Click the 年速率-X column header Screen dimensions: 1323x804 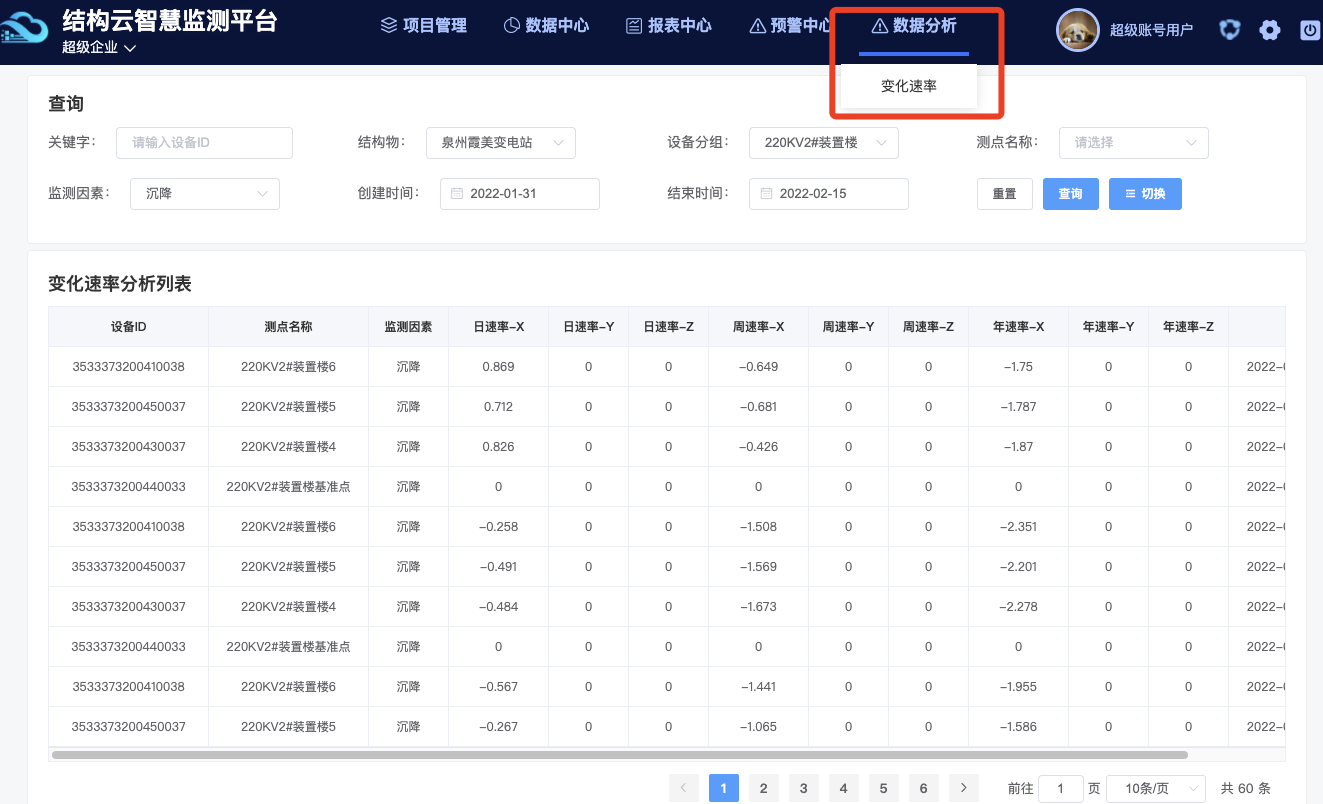click(1018, 327)
